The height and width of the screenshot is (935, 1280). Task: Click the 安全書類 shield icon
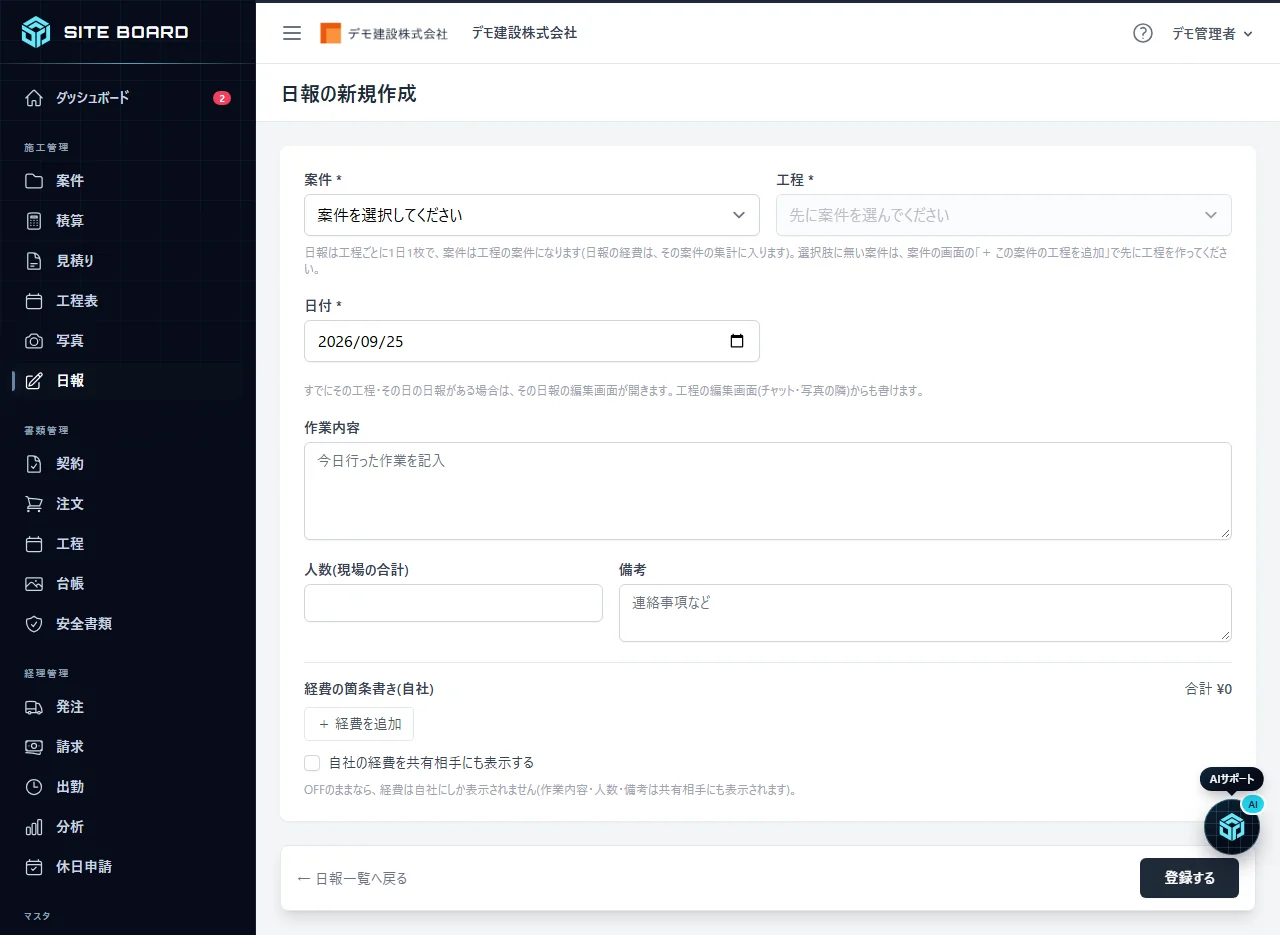34,624
